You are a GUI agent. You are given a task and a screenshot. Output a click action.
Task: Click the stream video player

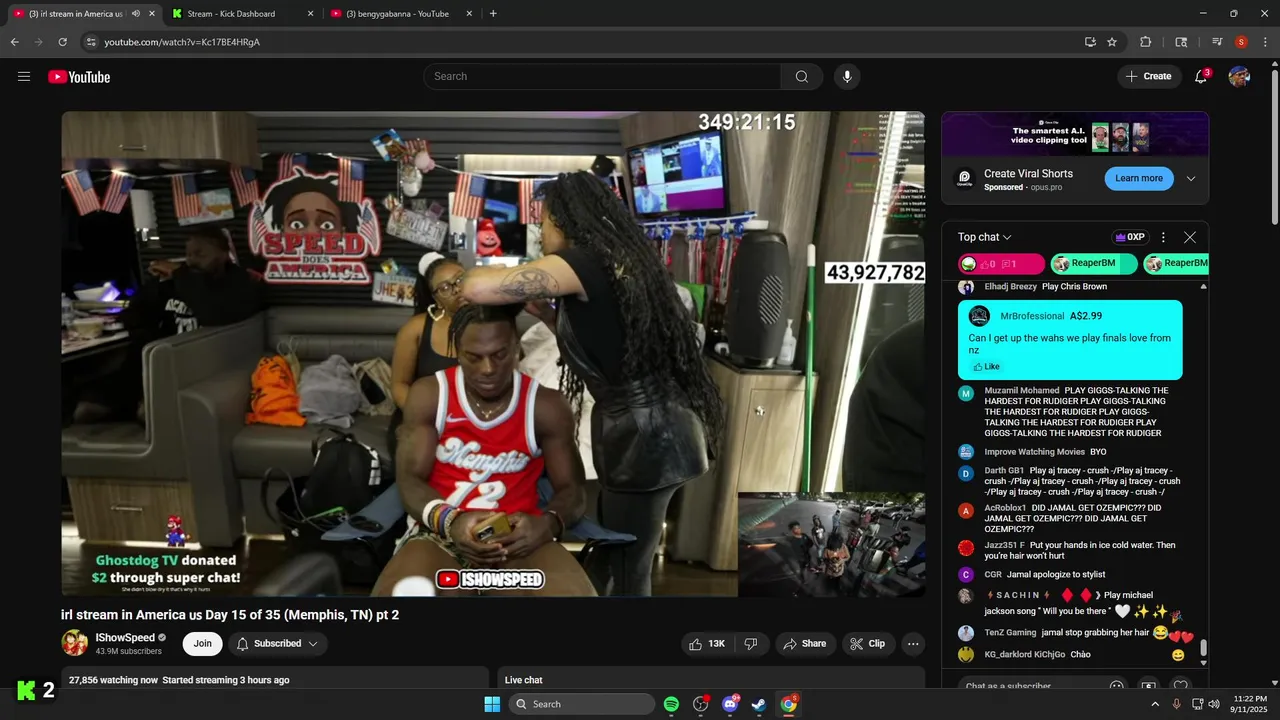coord(493,354)
